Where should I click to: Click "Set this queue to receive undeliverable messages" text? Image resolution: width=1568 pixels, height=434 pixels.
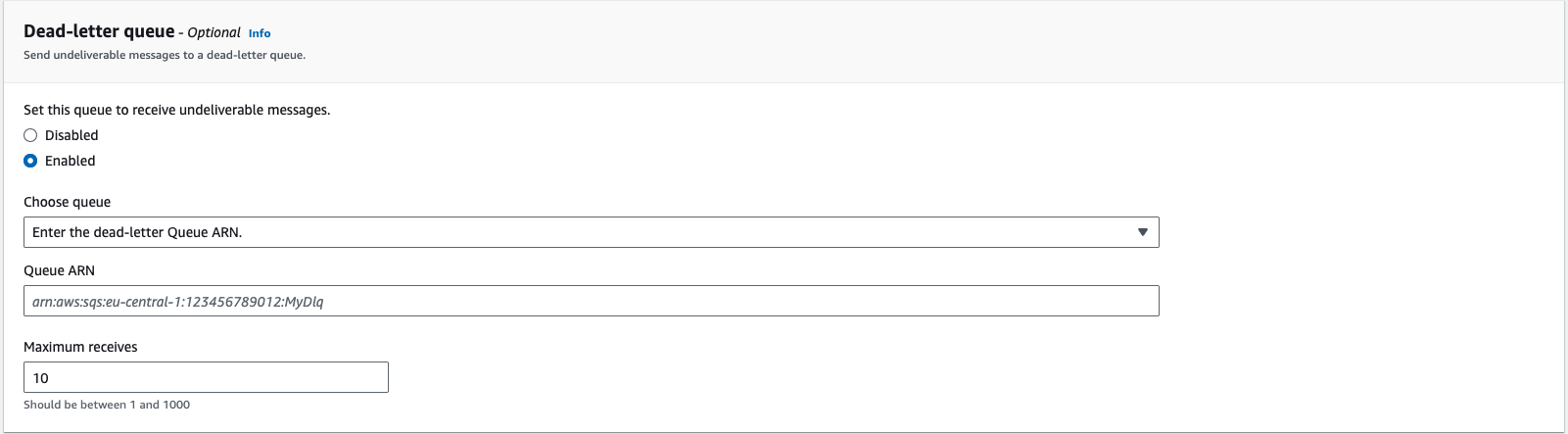pos(176,110)
